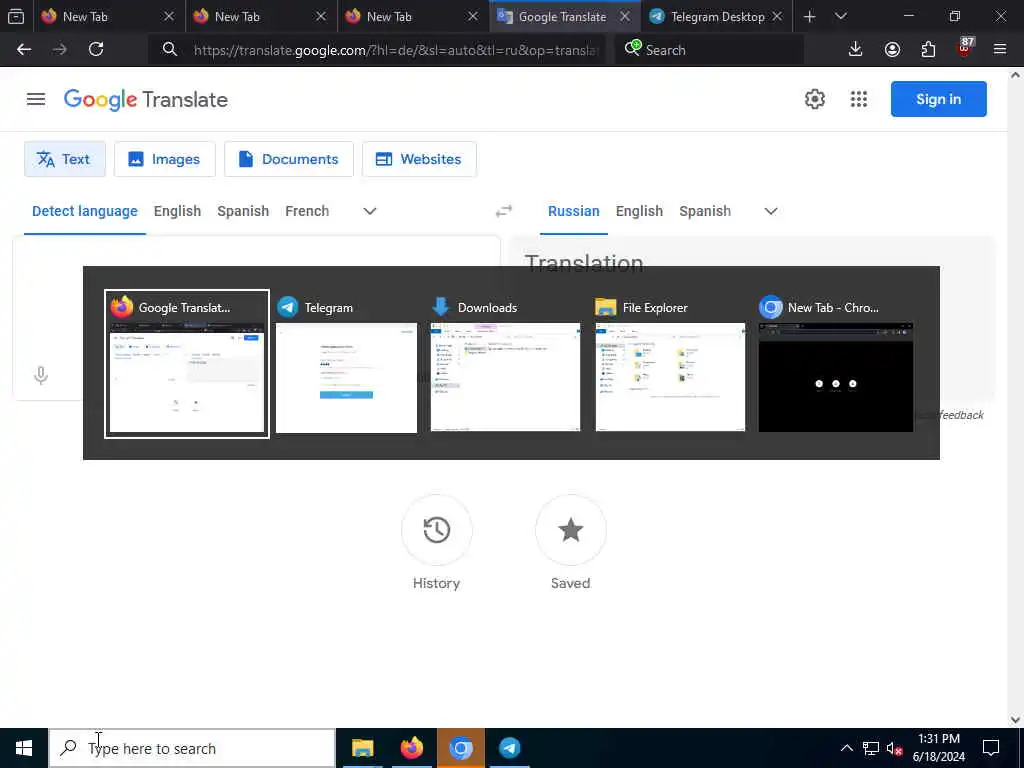Image resolution: width=1024 pixels, height=768 pixels.
Task: Switch to Telegram window thumbnail
Action: 346,364
